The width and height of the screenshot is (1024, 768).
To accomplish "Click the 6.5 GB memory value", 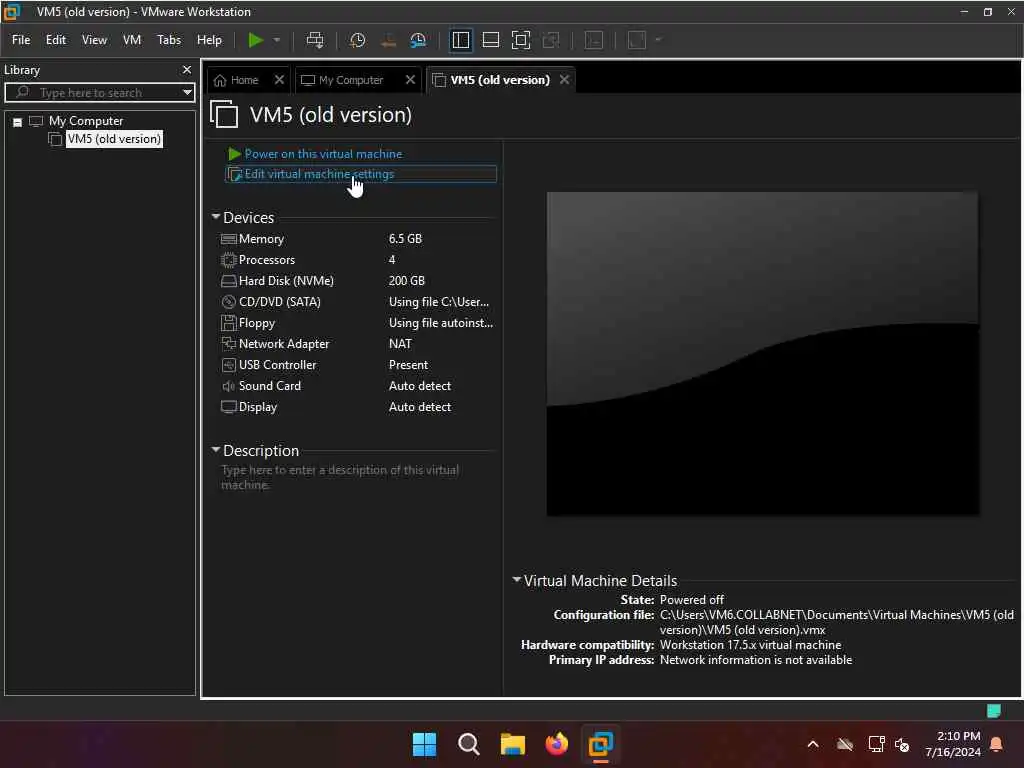I will tap(406, 239).
